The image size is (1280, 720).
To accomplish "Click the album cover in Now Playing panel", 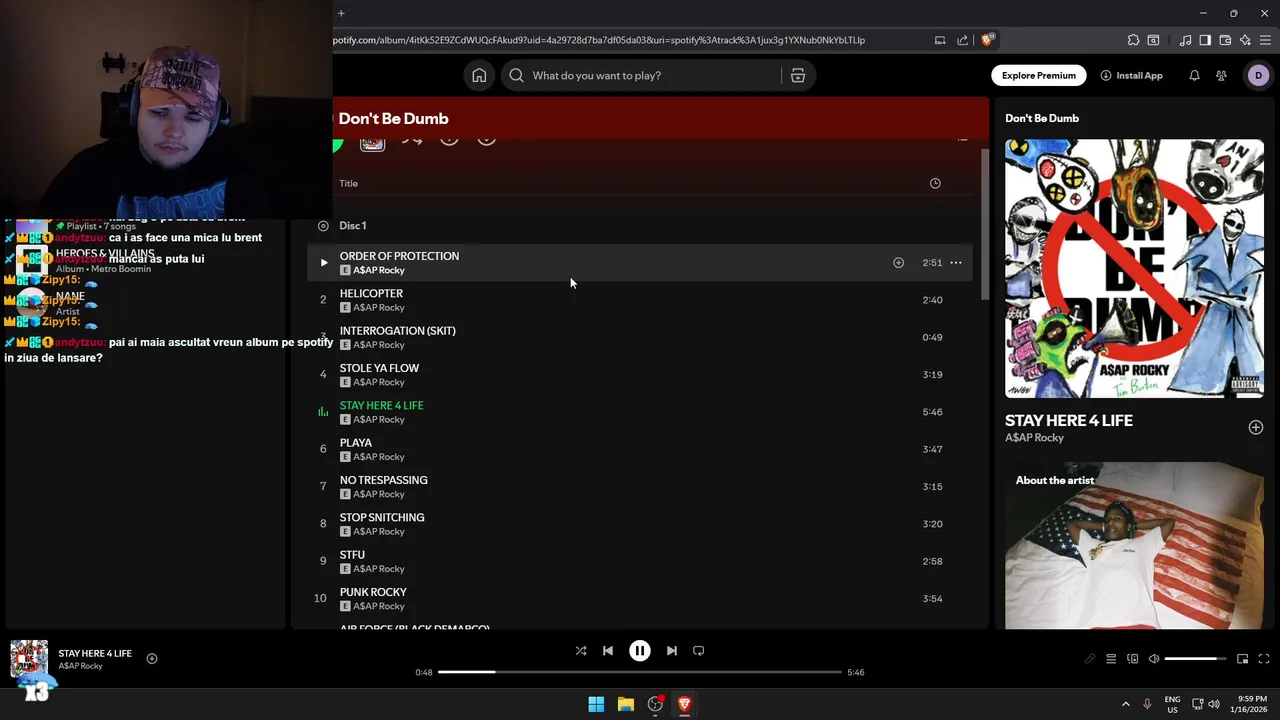I will [1134, 268].
